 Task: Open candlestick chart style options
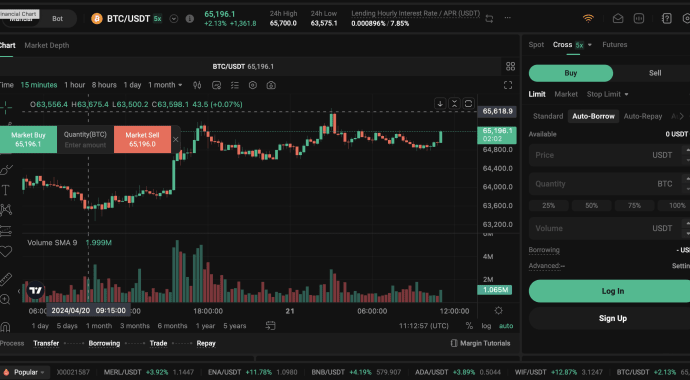click(197, 85)
